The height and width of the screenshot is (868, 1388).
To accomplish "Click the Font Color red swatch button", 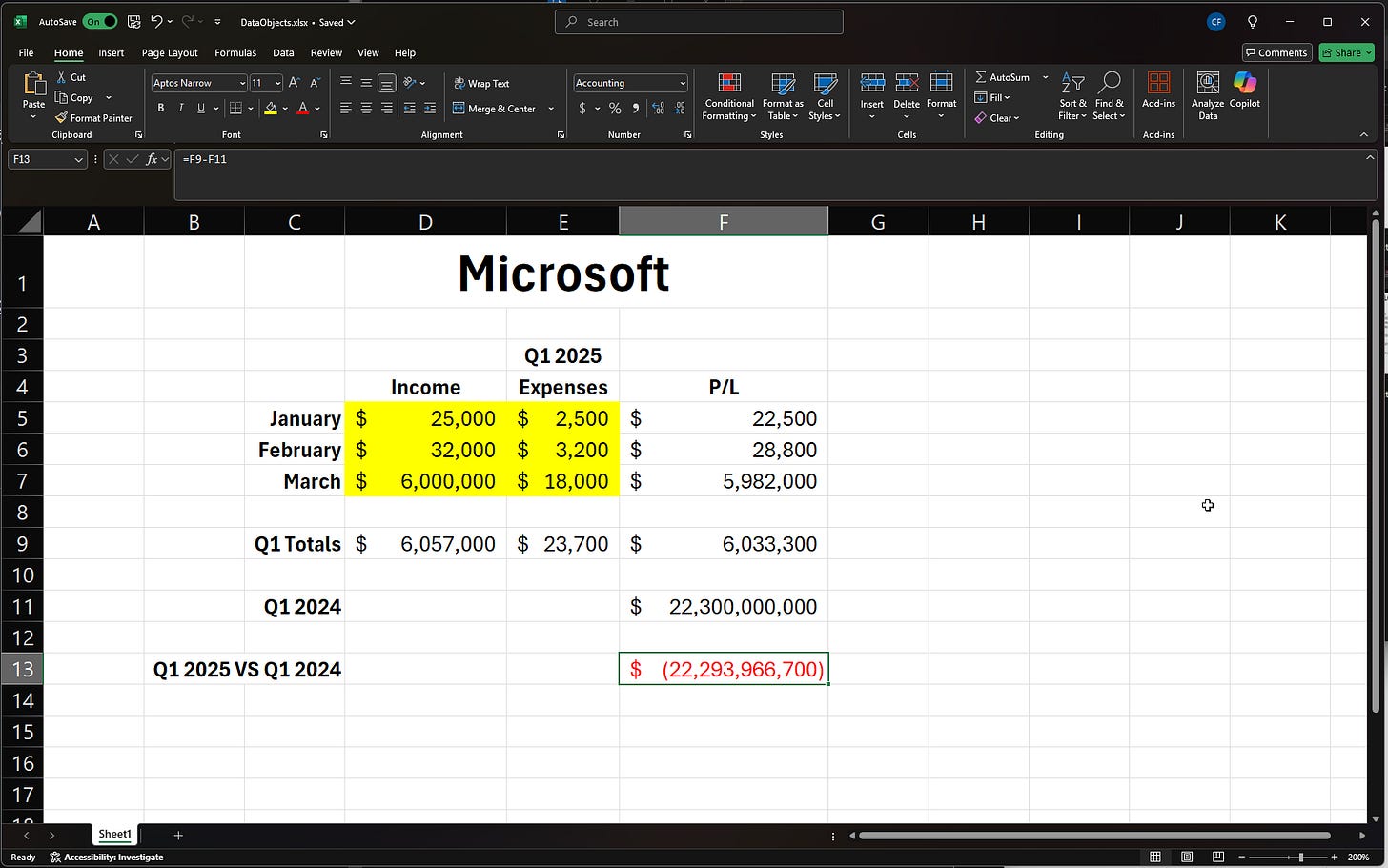I will (302, 109).
